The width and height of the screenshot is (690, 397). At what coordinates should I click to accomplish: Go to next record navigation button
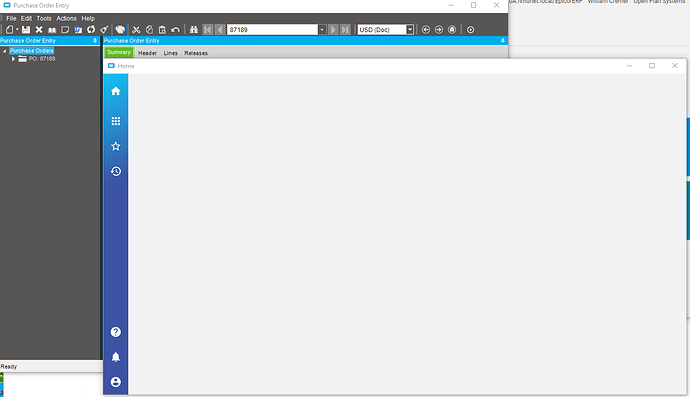coord(333,29)
